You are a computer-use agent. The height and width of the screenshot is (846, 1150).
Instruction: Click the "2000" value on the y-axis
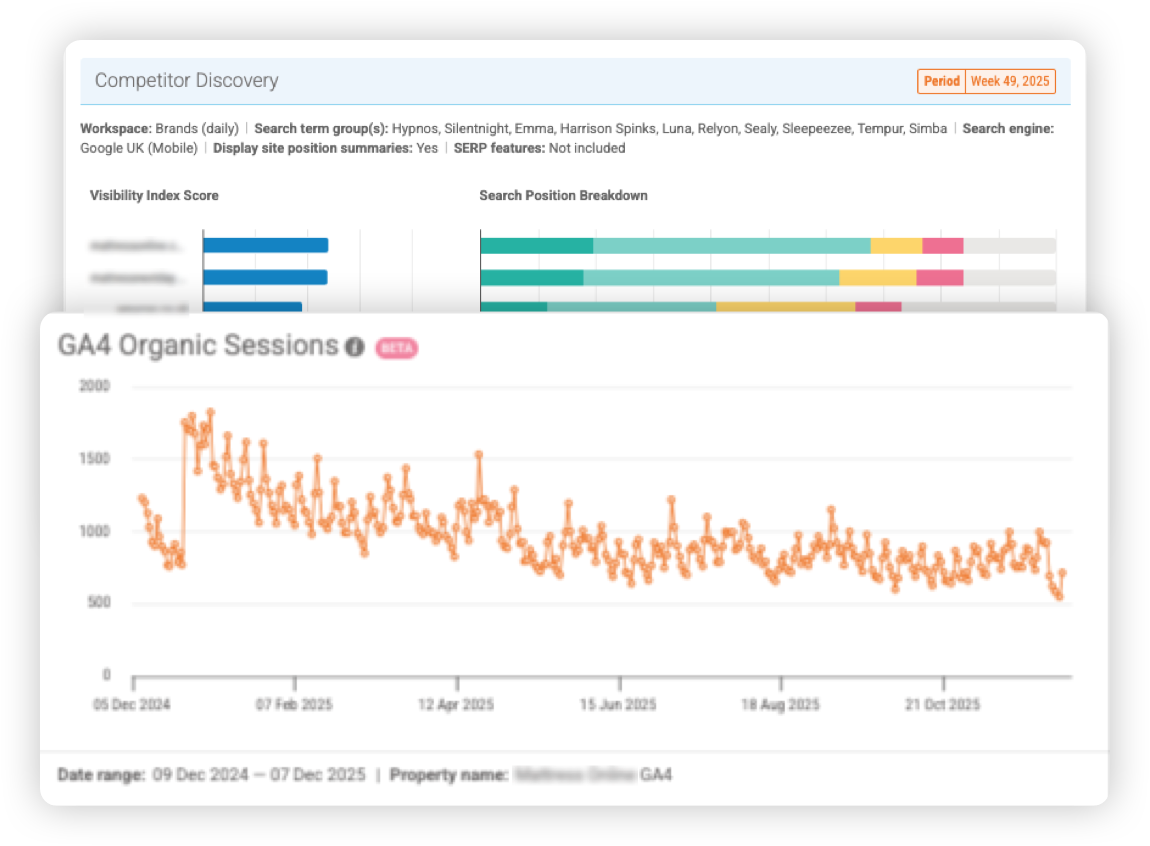click(x=95, y=385)
